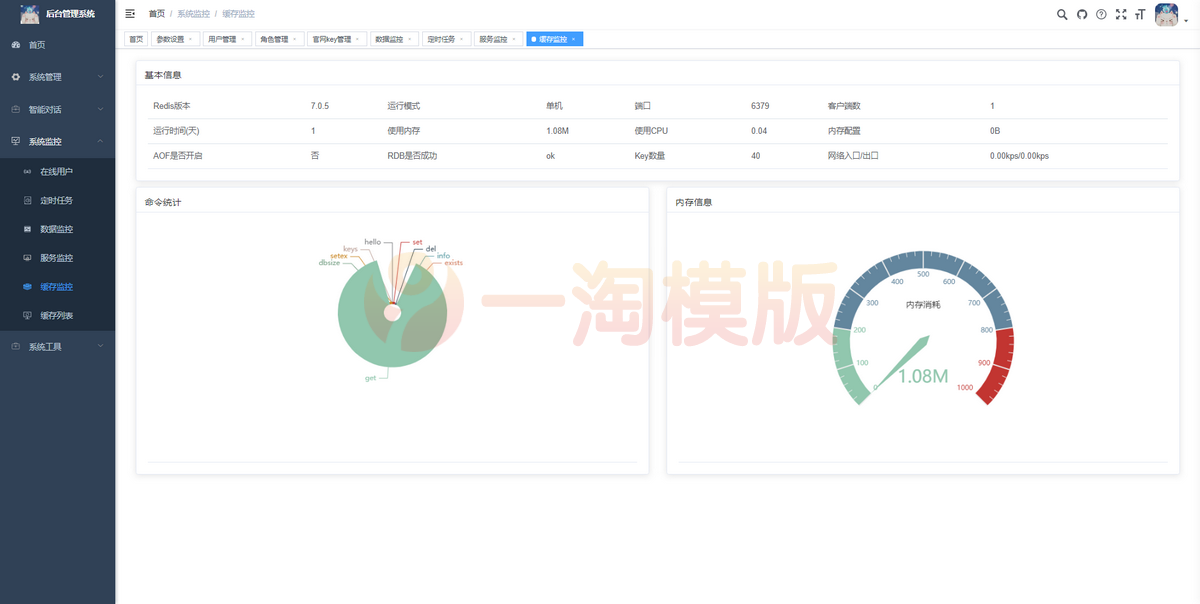Close the 用户管理 tab

click(242, 39)
